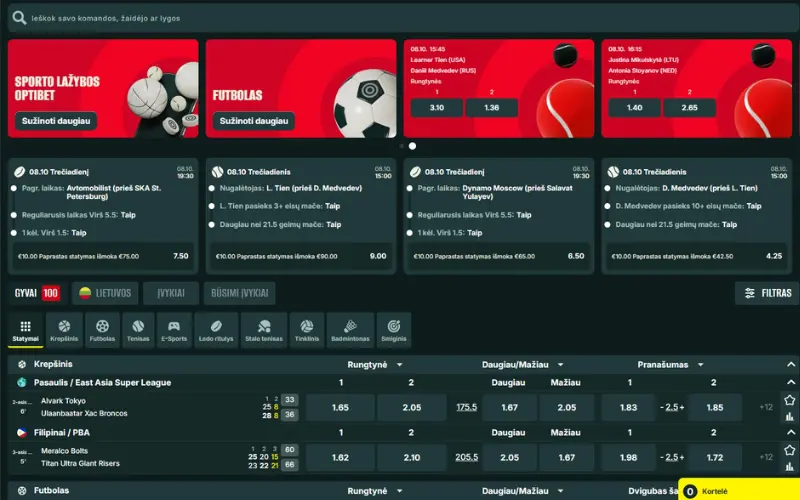Screen dimensions: 800x500
Task: Select the Statymai all-sports grid icon
Action: (x=26, y=331)
